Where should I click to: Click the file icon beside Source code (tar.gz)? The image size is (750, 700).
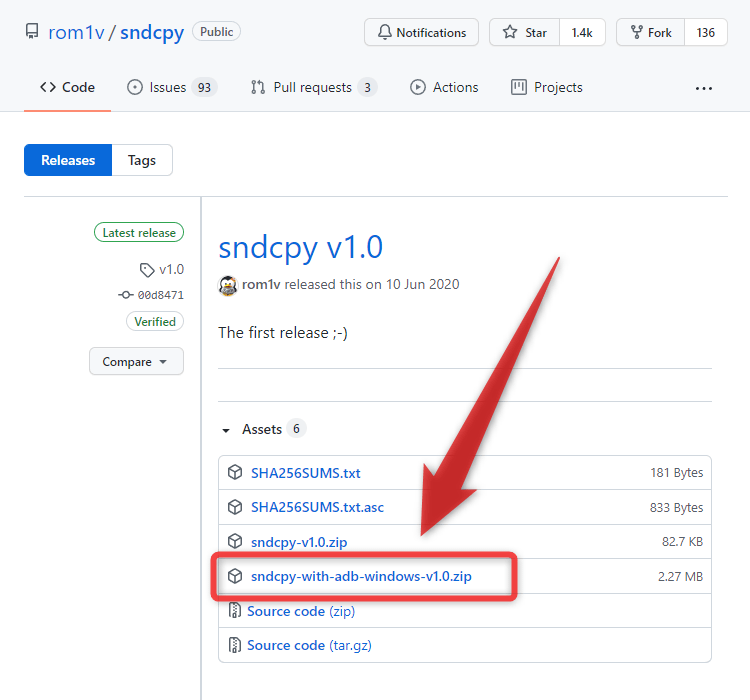pos(235,646)
